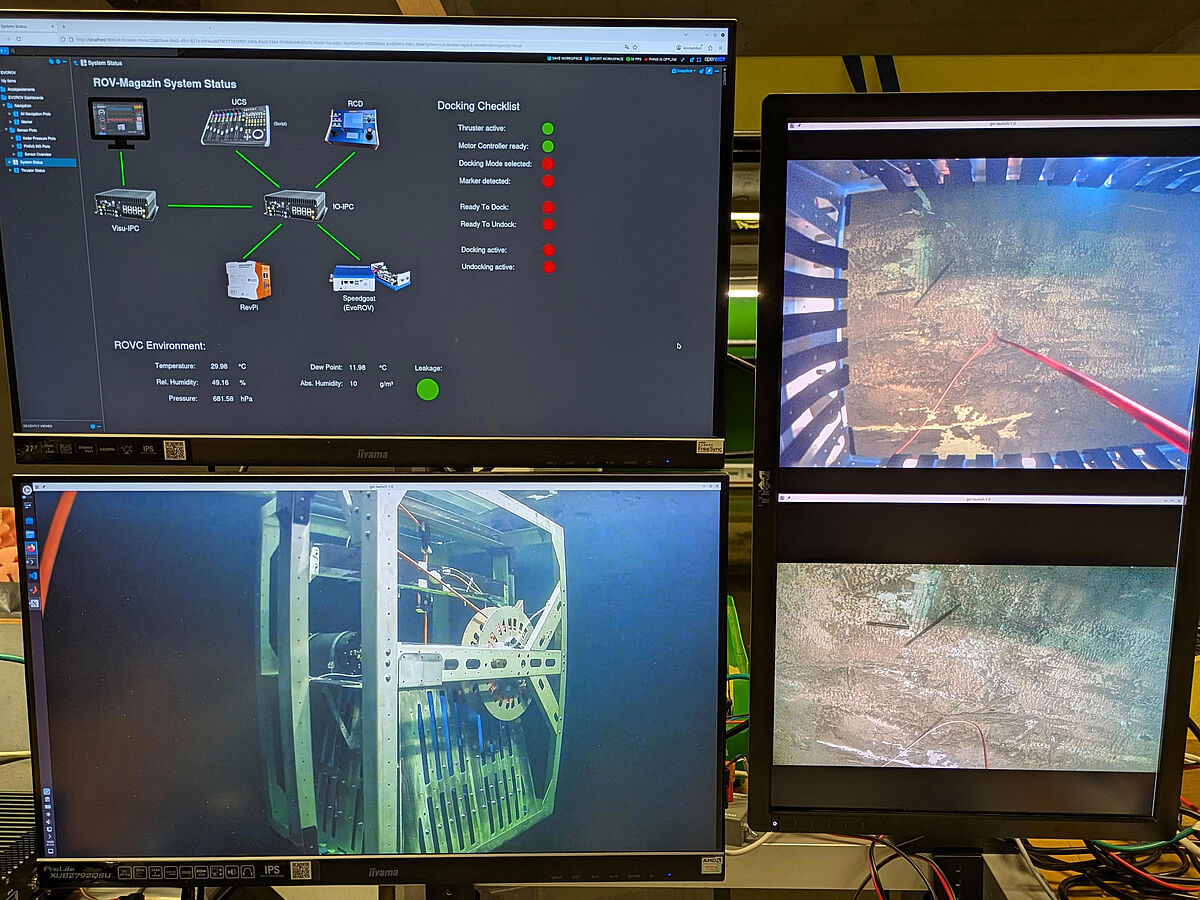Select System Status in the sidebar tree
Viewport: 1200px width, 900px height.
[40, 162]
